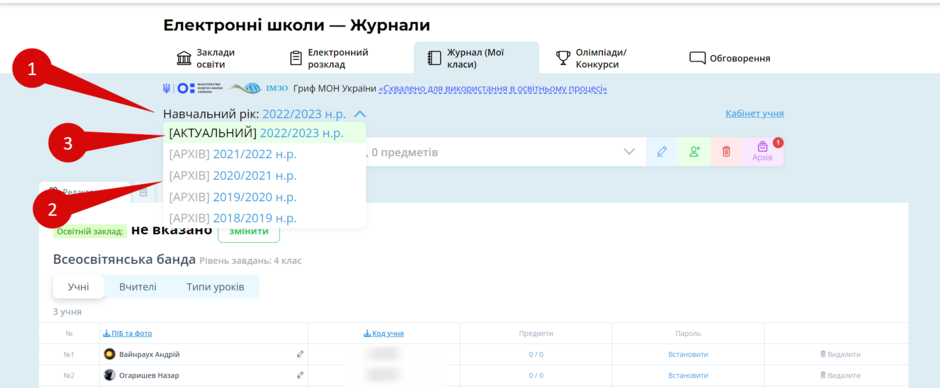Open the class selection dropdown arrow
The height and width of the screenshot is (388, 940).
click(629, 152)
